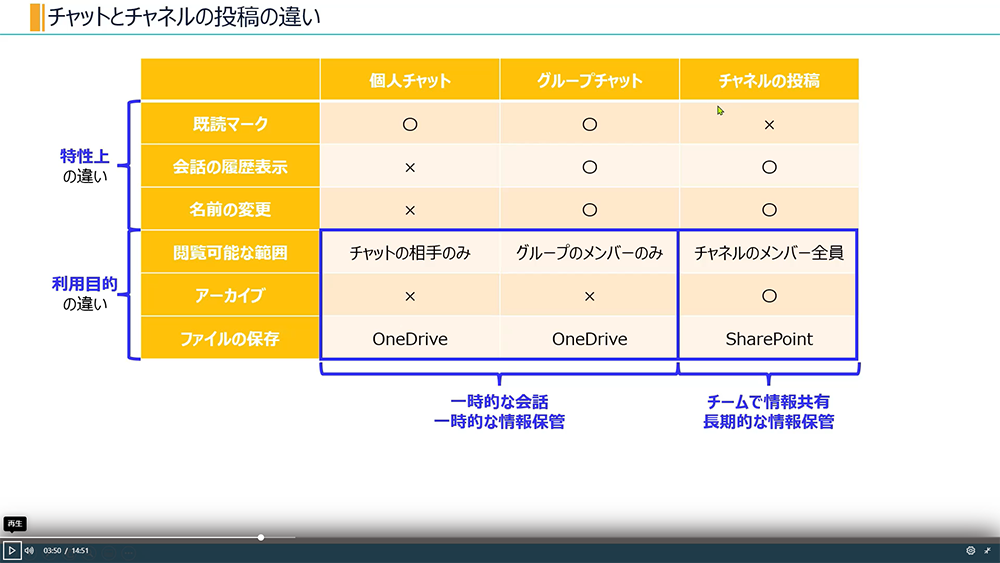Image resolution: width=1000 pixels, height=563 pixels.
Task: Click the ○ for 会話の履歴表示 in グループチャット
Action: point(589,167)
